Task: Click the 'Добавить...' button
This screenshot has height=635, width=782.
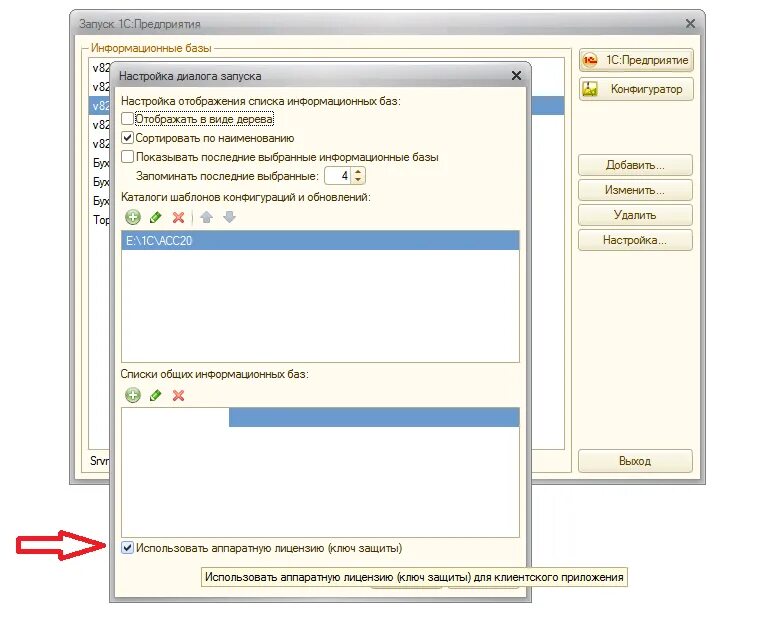Action: pos(635,165)
